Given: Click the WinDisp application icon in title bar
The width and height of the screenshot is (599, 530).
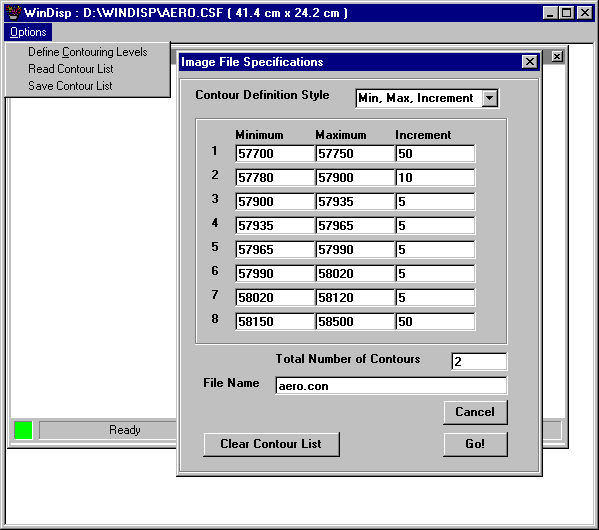Looking at the screenshot, I should point(13,13).
